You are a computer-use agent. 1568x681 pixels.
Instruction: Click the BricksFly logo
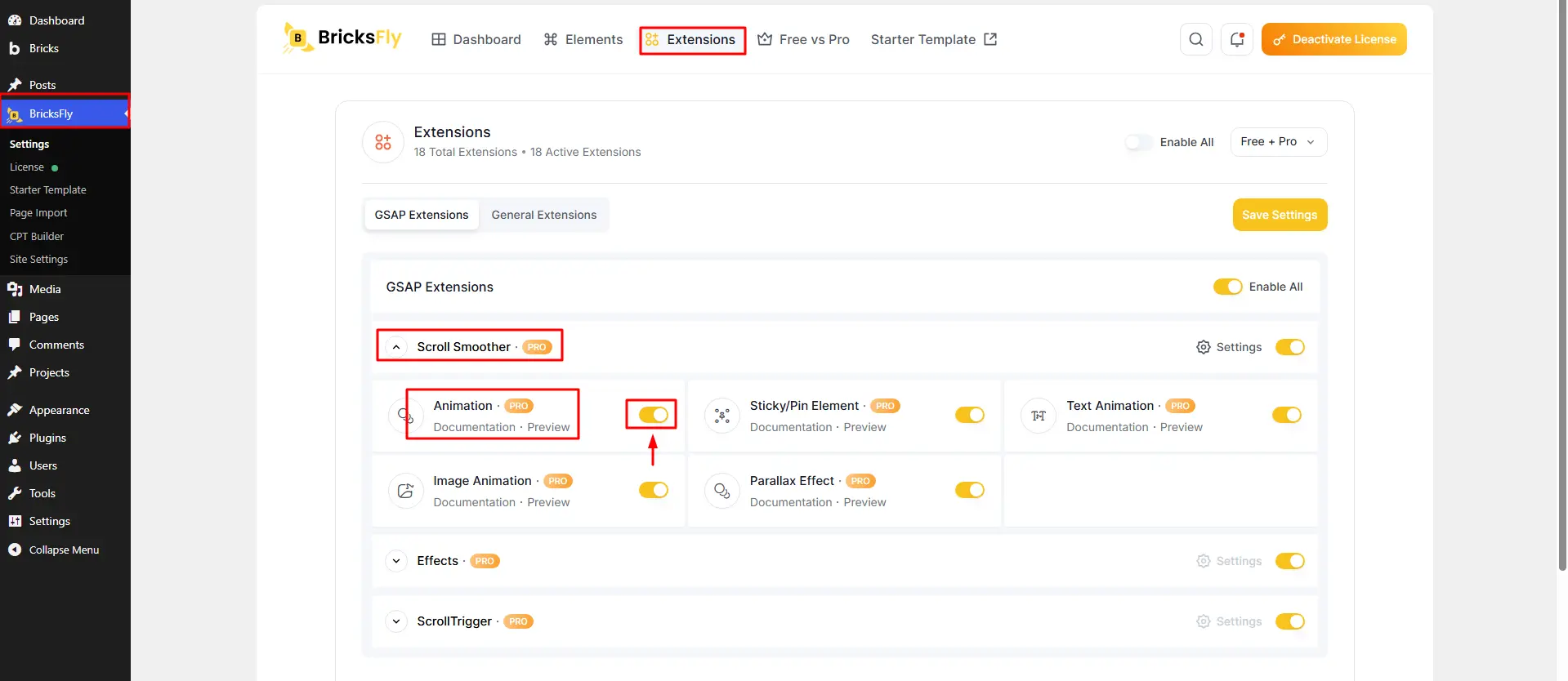tap(342, 38)
